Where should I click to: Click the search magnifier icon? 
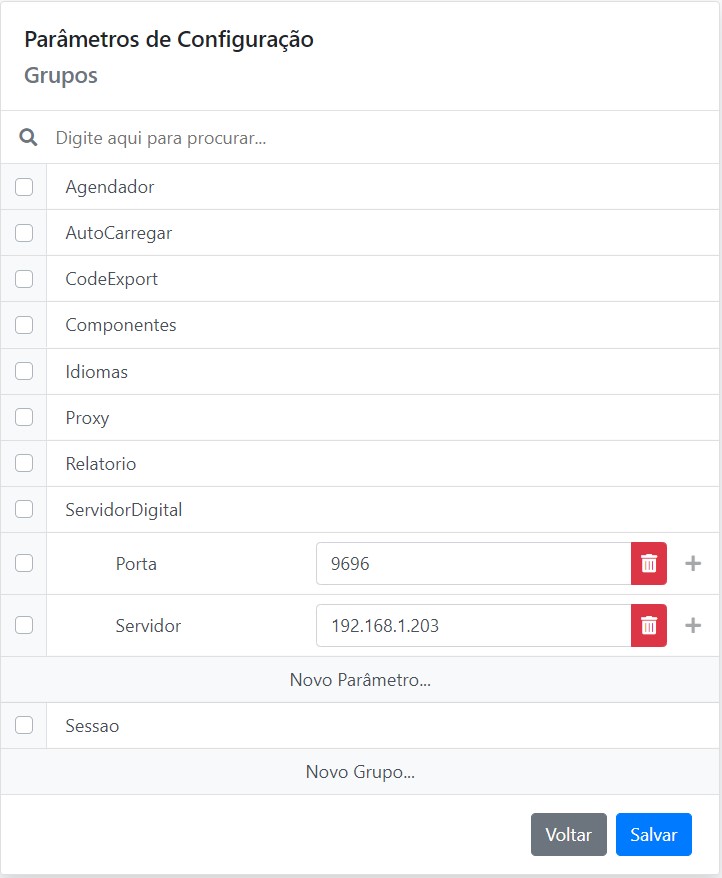coord(28,138)
